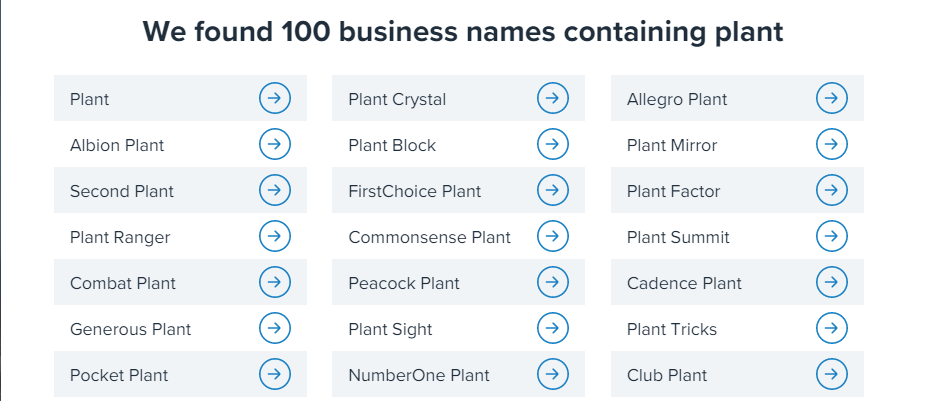Click the arrow icon next to Plant Crystal
The width and height of the screenshot is (925, 401).
[553, 99]
